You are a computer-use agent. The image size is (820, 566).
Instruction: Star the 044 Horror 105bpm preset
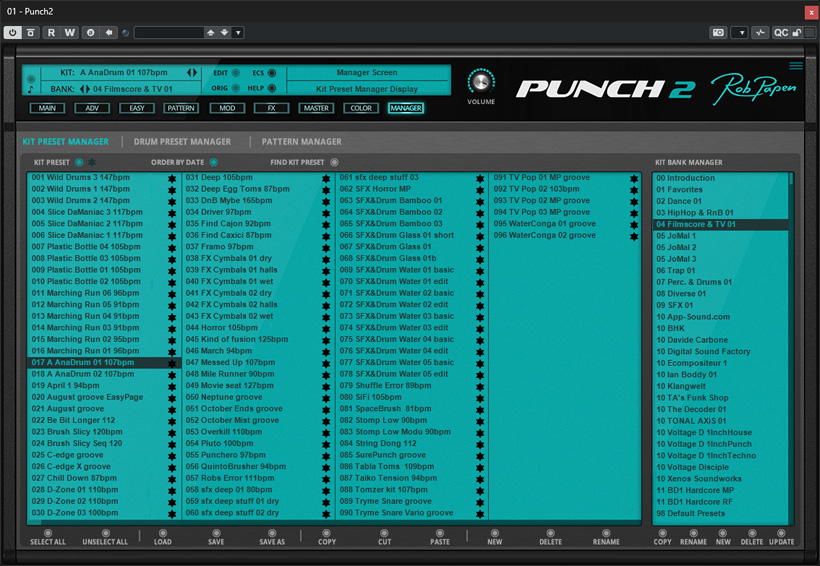pos(326,329)
